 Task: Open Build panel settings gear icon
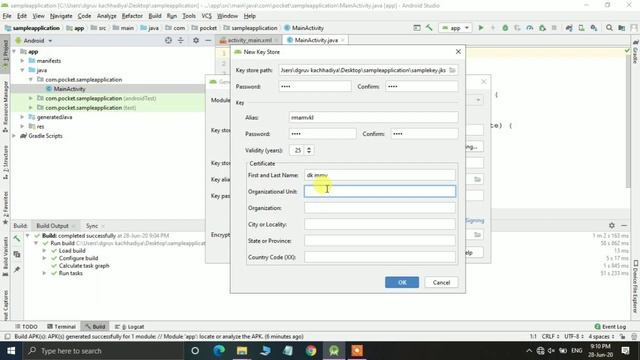coord(611,225)
